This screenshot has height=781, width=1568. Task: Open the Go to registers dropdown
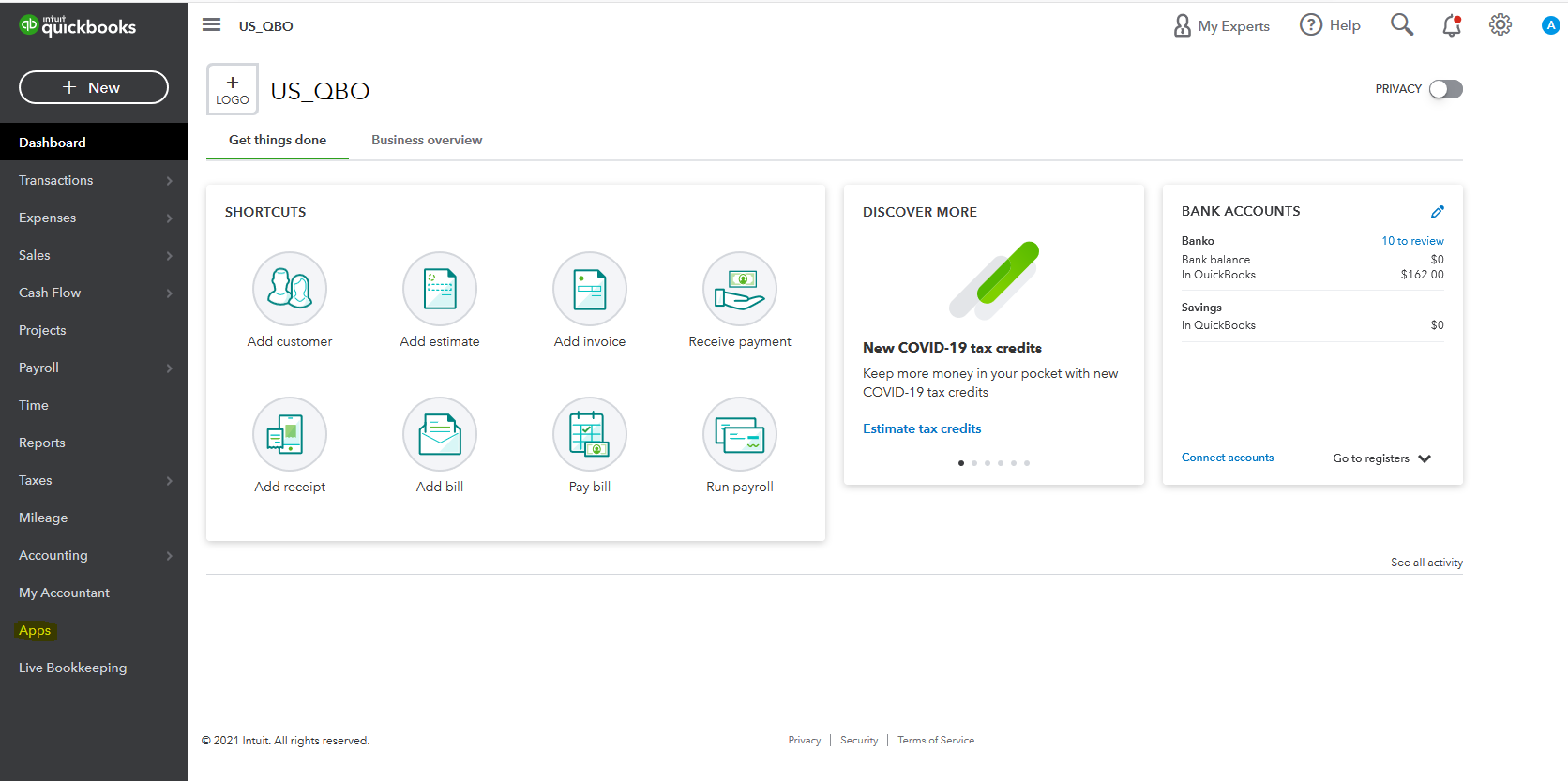(1381, 458)
